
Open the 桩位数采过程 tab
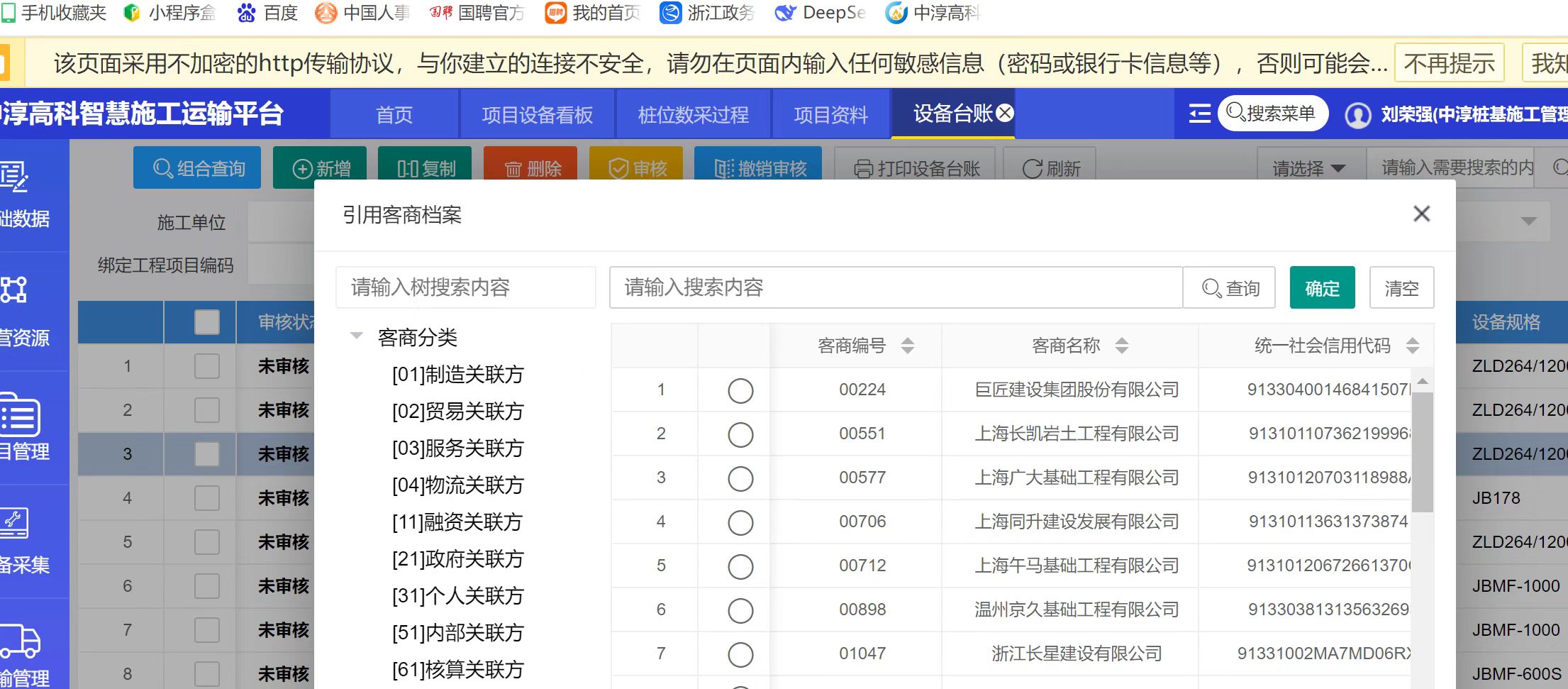[693, 115]
